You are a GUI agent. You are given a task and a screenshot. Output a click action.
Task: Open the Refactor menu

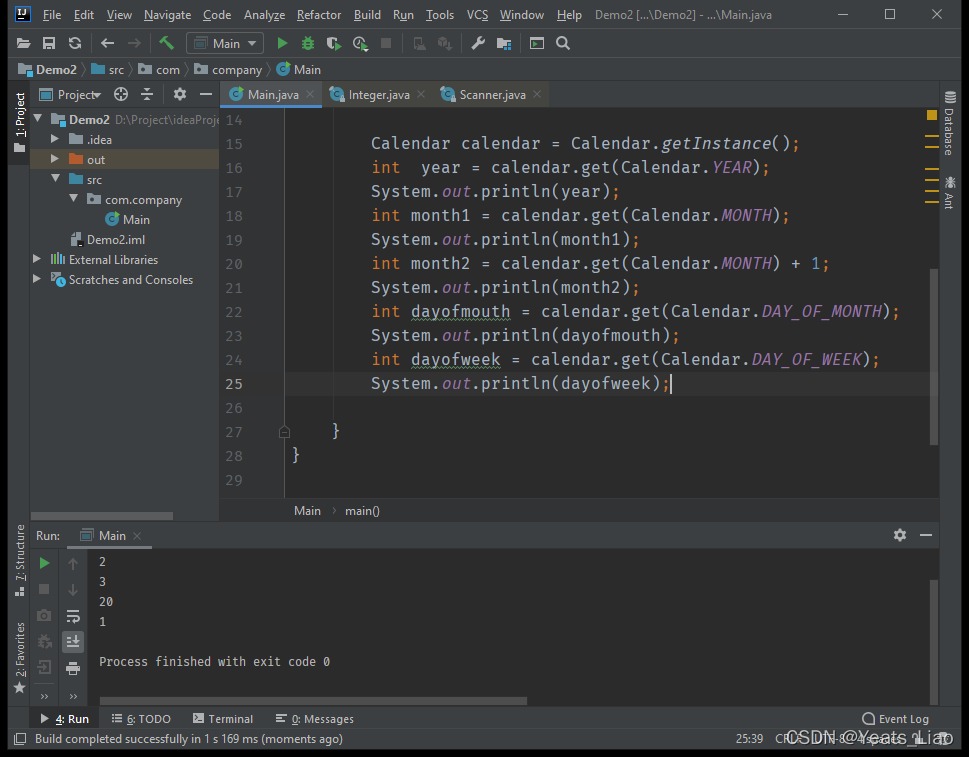click(319, 15)
